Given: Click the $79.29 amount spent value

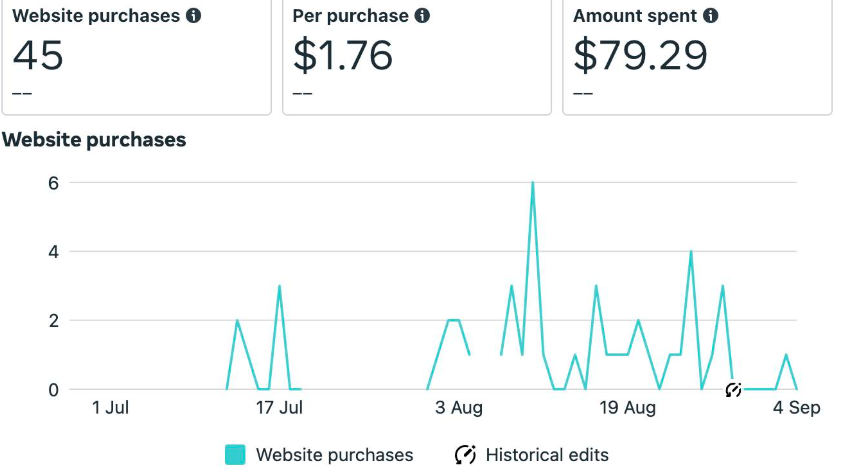Looking at the screenshot, I should pos(640,56).
